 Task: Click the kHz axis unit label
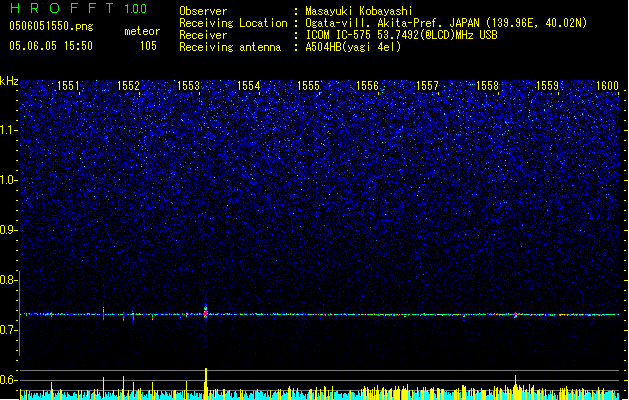9,81
